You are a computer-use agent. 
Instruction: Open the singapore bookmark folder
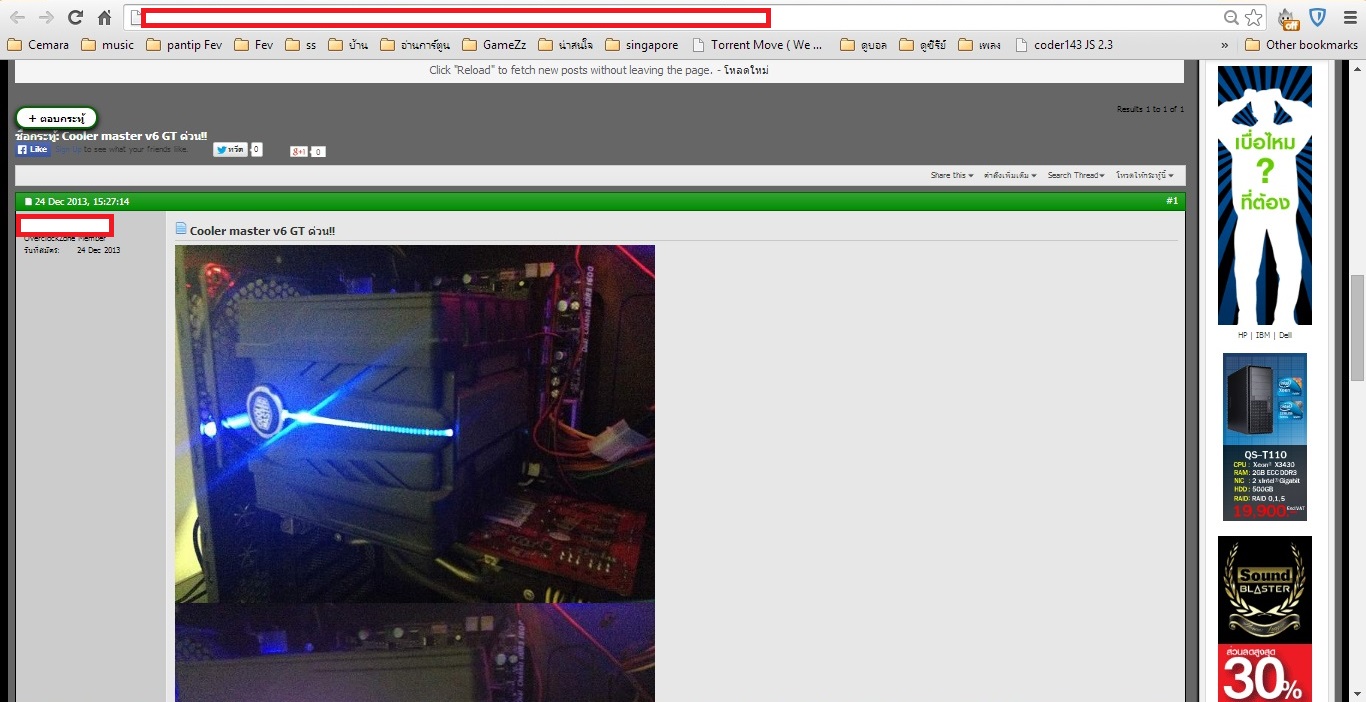pyautogui.click(x=642, y=45)
